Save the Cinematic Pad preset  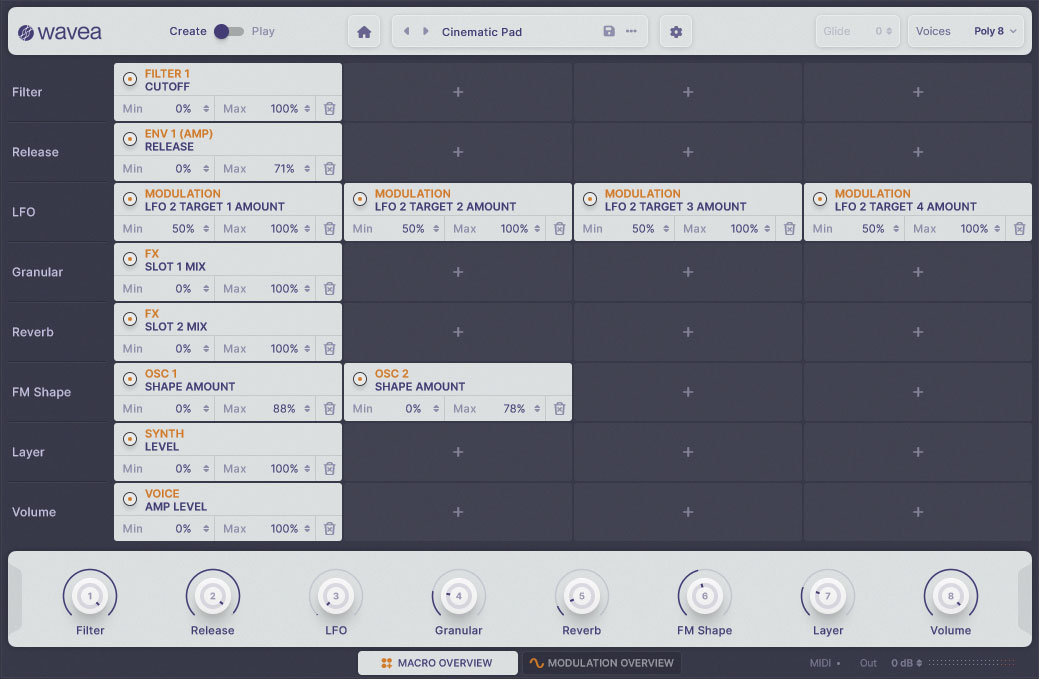(609, 31)
